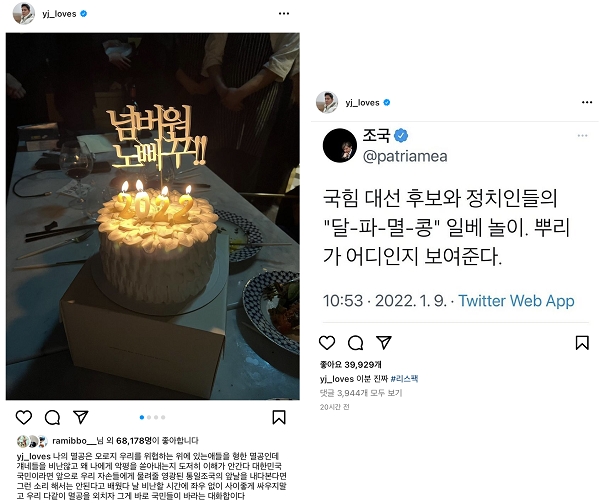Open ramibbo__ liker profile link
The width and height of the screenshot is (600, 503).
click(74, 441)
